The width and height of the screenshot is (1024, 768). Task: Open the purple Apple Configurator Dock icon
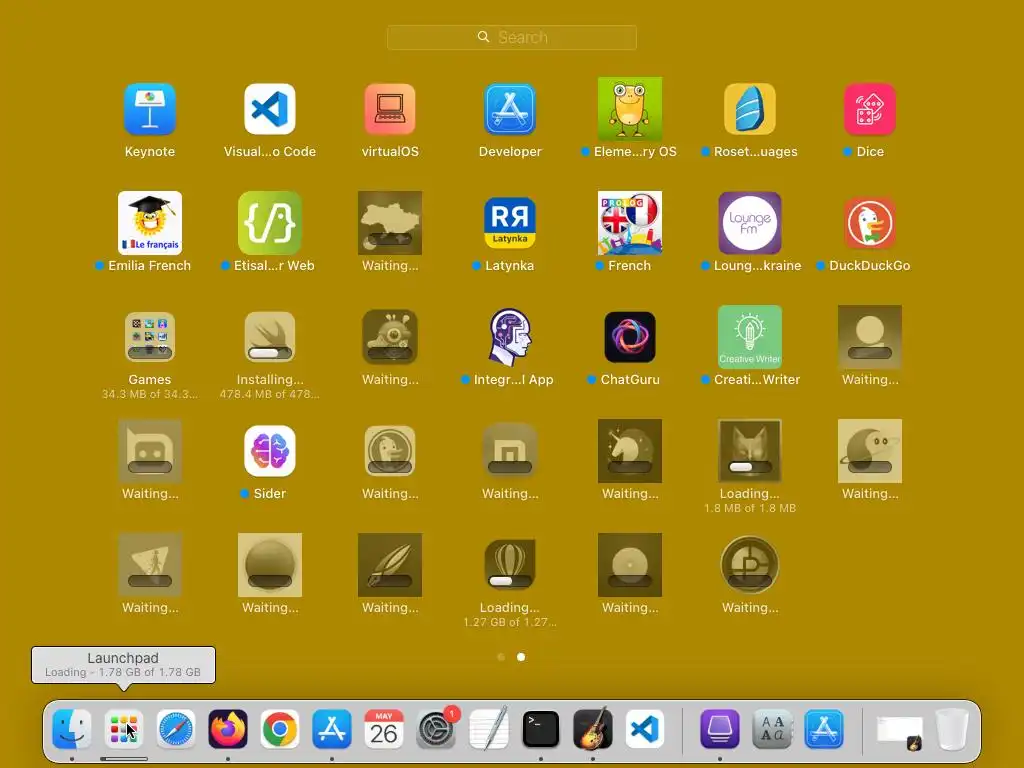[720, 729]
